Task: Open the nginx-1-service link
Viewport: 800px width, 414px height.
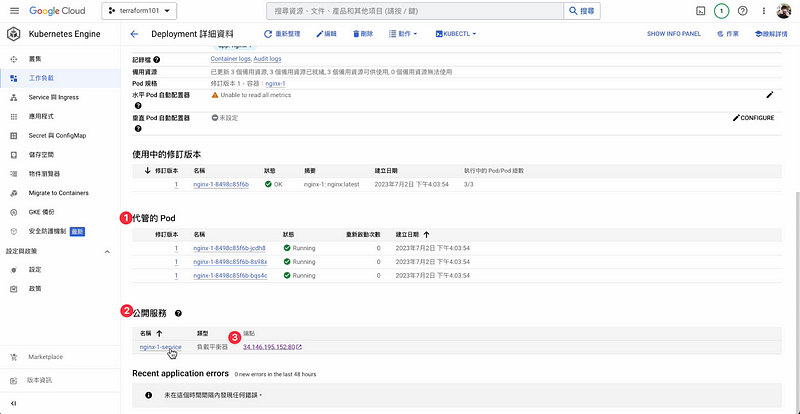Action: pyautogui.click(x=160, y=347)
